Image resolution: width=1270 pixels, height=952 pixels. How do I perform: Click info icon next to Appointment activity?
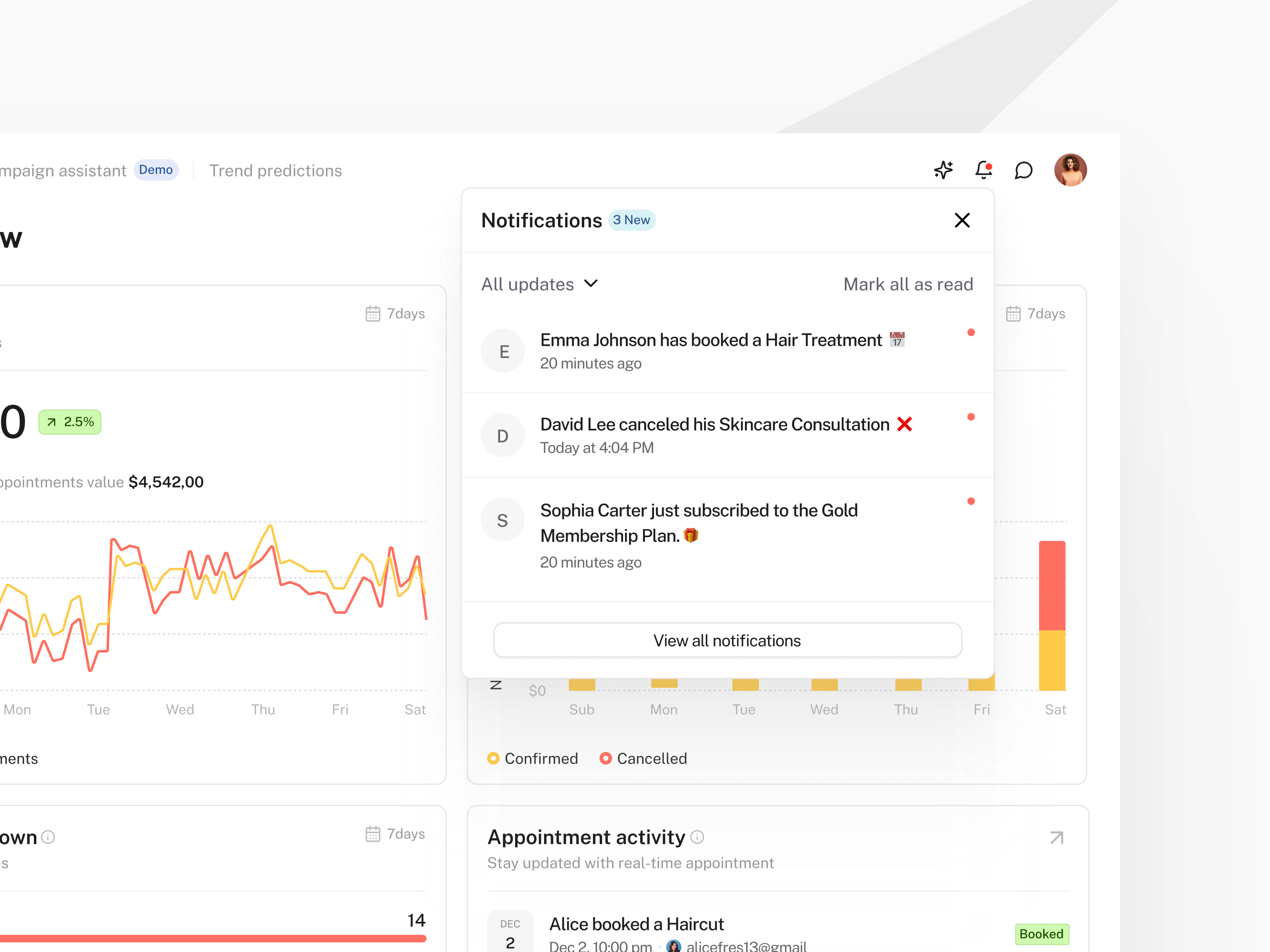[x=697, y=837]
